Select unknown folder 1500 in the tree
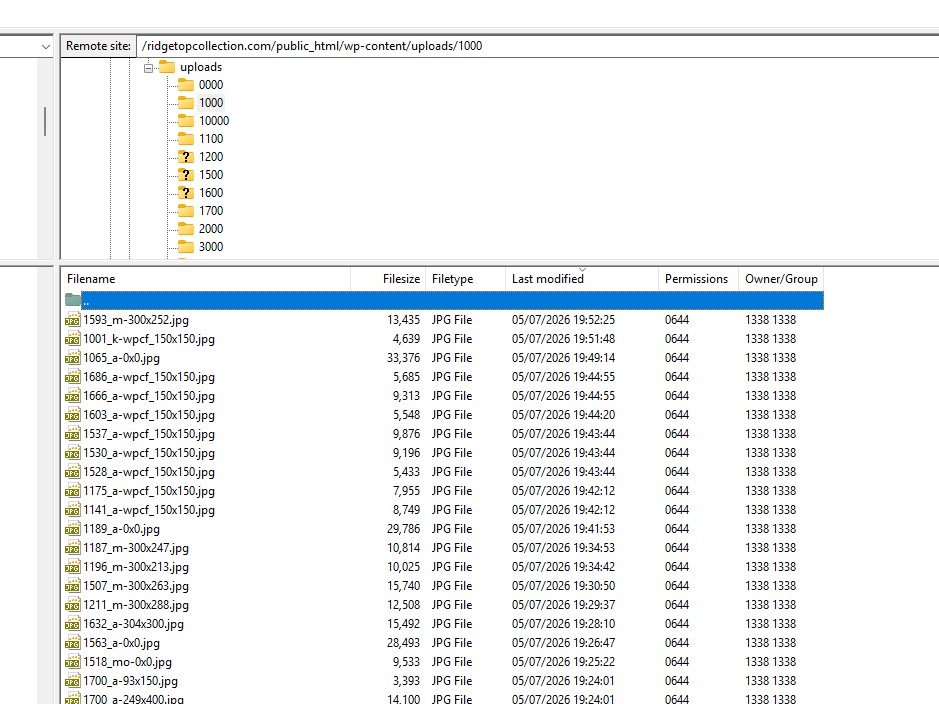This screenshot has height=704, width=939. (211, 175)
